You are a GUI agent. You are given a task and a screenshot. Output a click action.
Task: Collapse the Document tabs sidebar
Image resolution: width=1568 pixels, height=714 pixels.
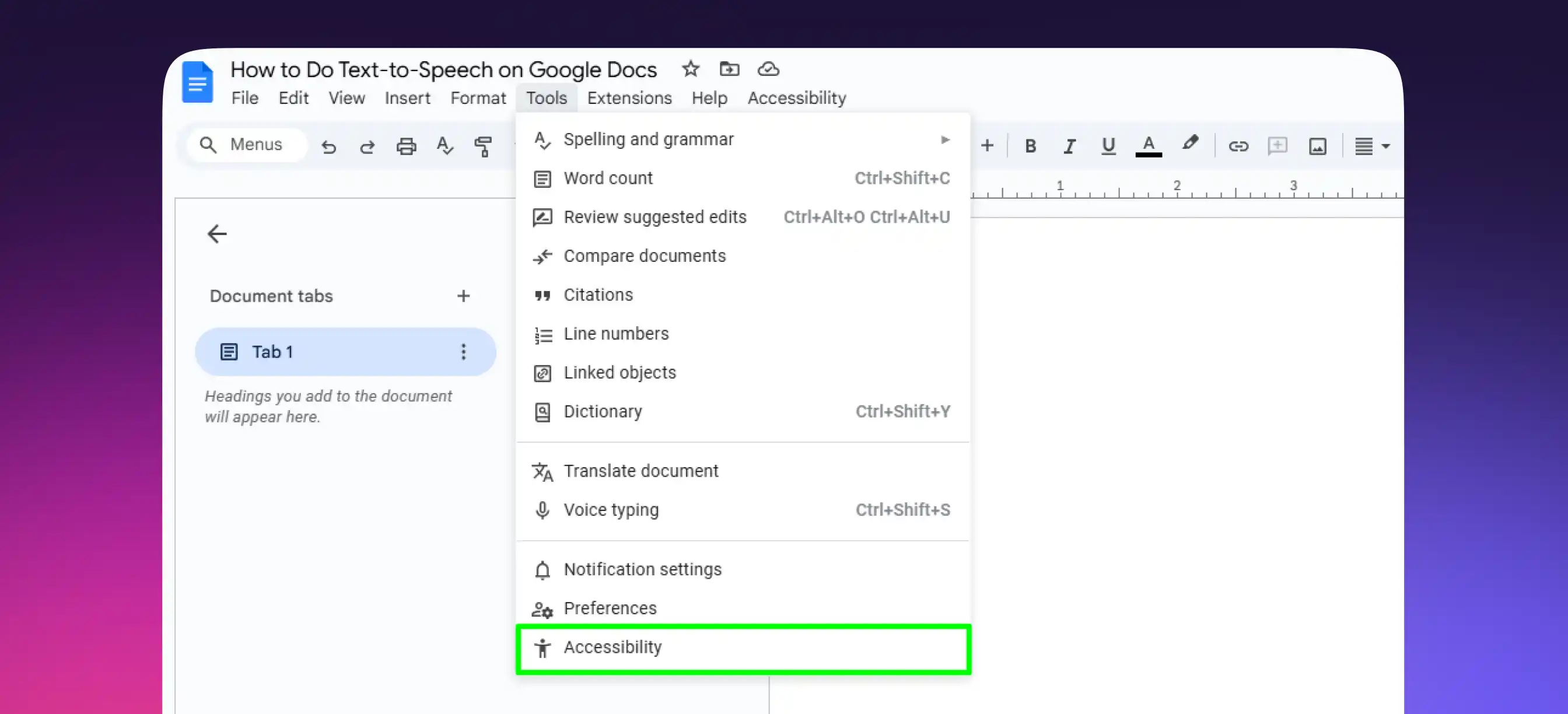click(216, 233)
